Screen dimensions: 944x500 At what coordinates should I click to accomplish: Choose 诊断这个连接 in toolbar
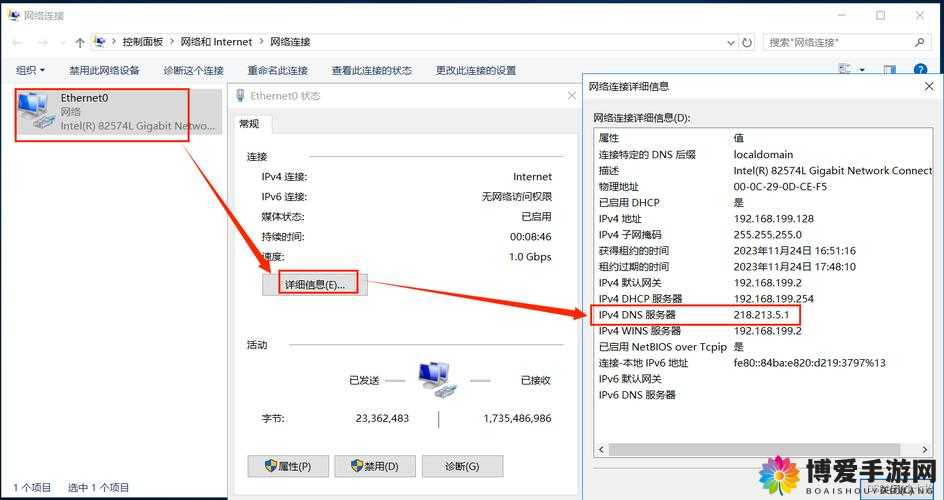(x=193, y=70)
